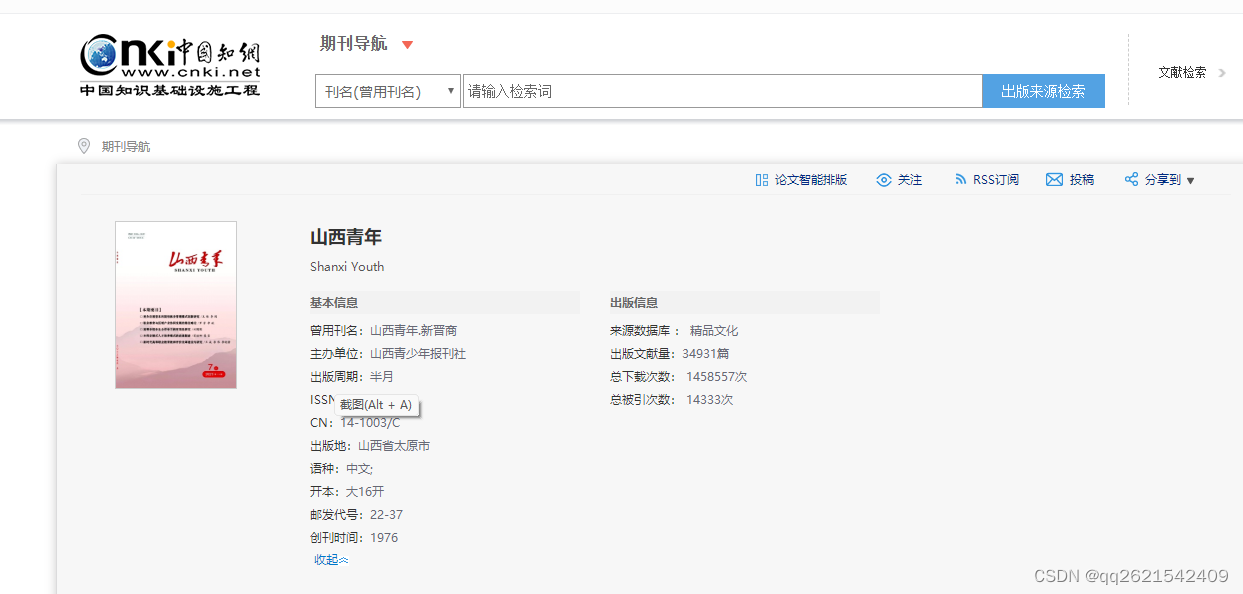
Task: Open the 山西青年 journal cover thumbnail
Action: click(176, 305)
